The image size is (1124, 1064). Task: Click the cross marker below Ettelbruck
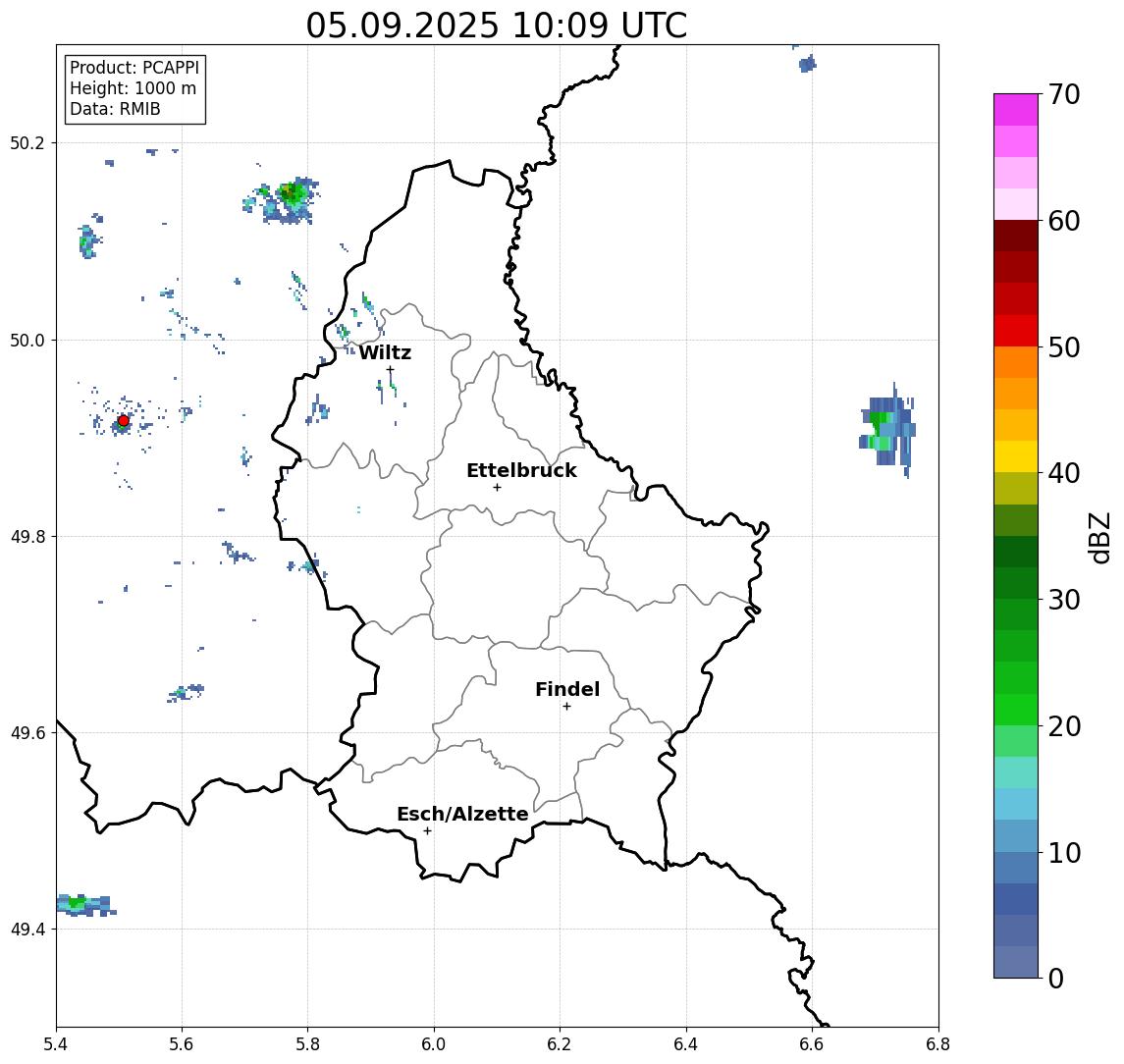point(497,488)
